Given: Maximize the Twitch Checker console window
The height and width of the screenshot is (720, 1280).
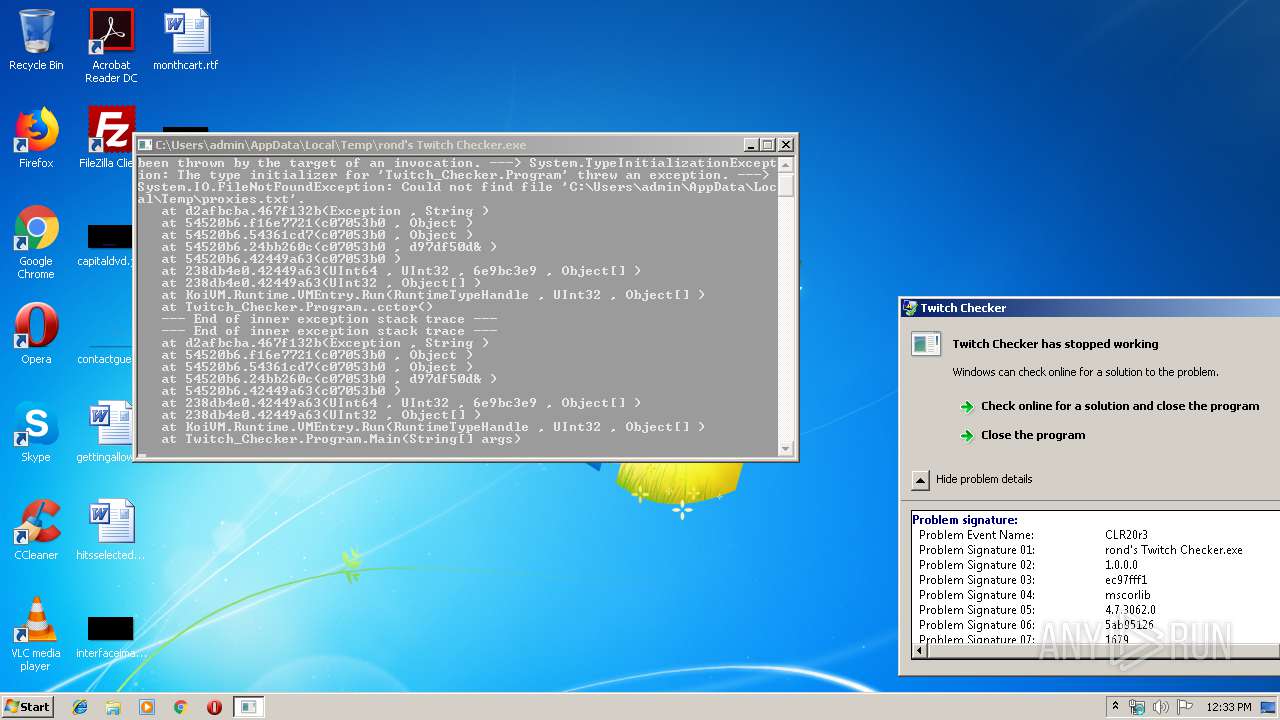Looking at the screenshot, I should (x=768, y=145).
